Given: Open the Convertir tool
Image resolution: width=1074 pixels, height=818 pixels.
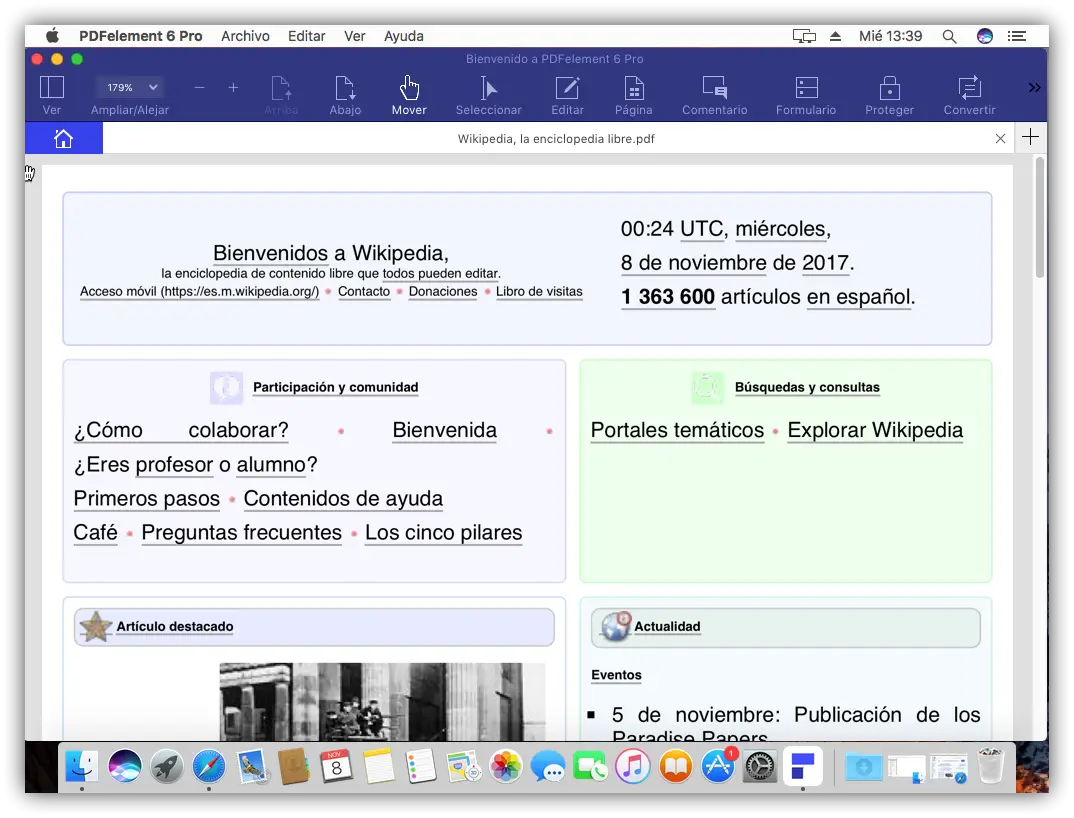Looking at the screenshot, I should click(x=969, y=88).
